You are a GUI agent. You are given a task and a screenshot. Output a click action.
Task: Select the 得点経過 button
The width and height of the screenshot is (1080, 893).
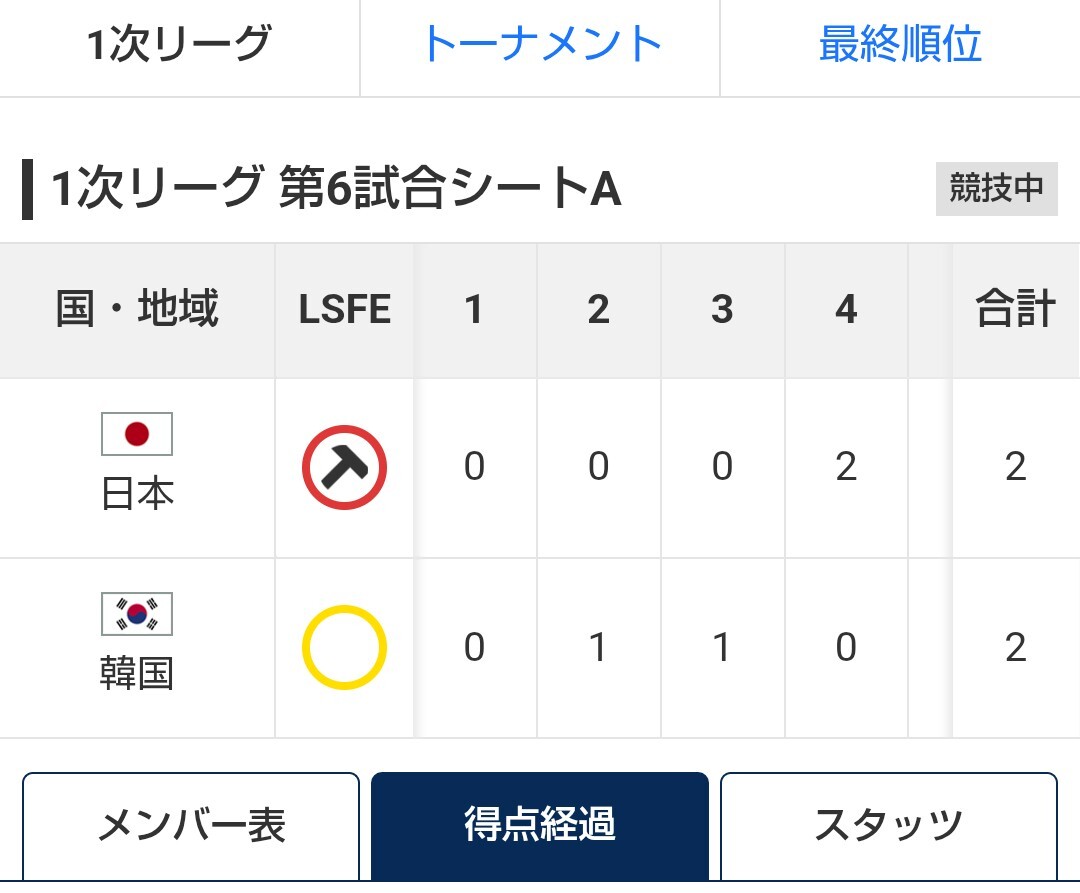540,826
